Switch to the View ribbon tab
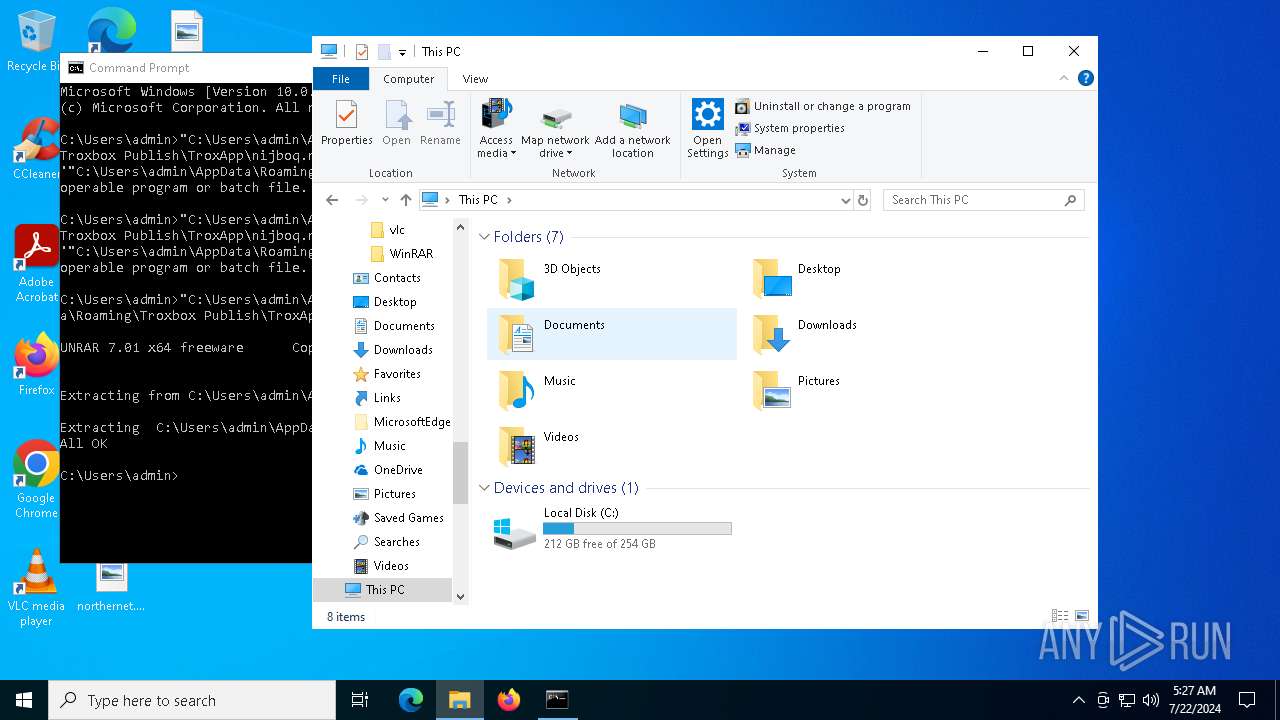 pos(475,79)
